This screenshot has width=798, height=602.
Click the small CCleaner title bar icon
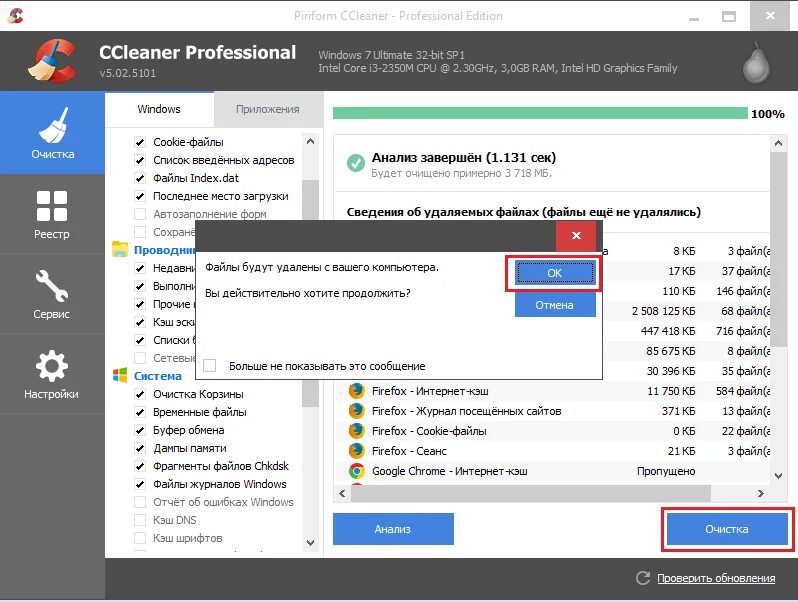[x=16, y=16]
